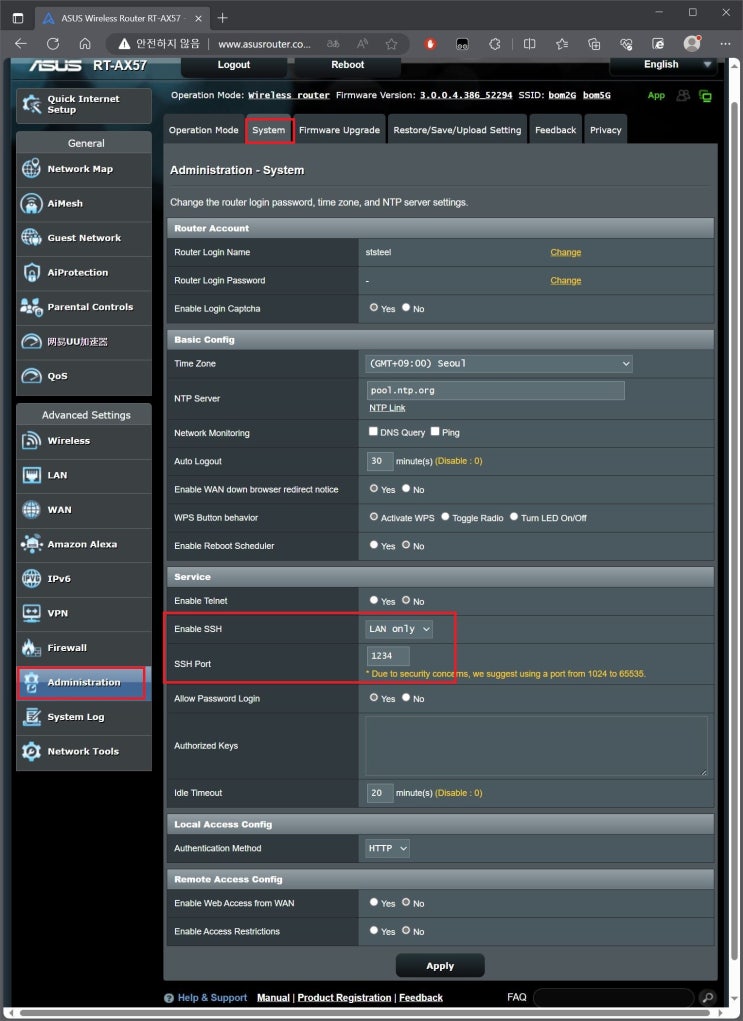The image size is (743, 1021).
Task: Switch to Restore/Save/Upload Setting tab
Action: (x=457, y=130)
